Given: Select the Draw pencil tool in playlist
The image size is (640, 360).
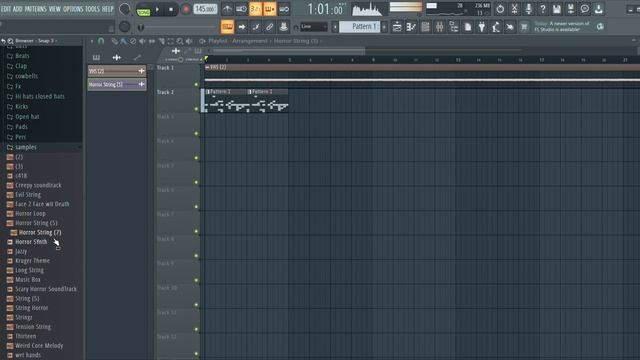Looking at the screenshot, I should coord(115,41).
